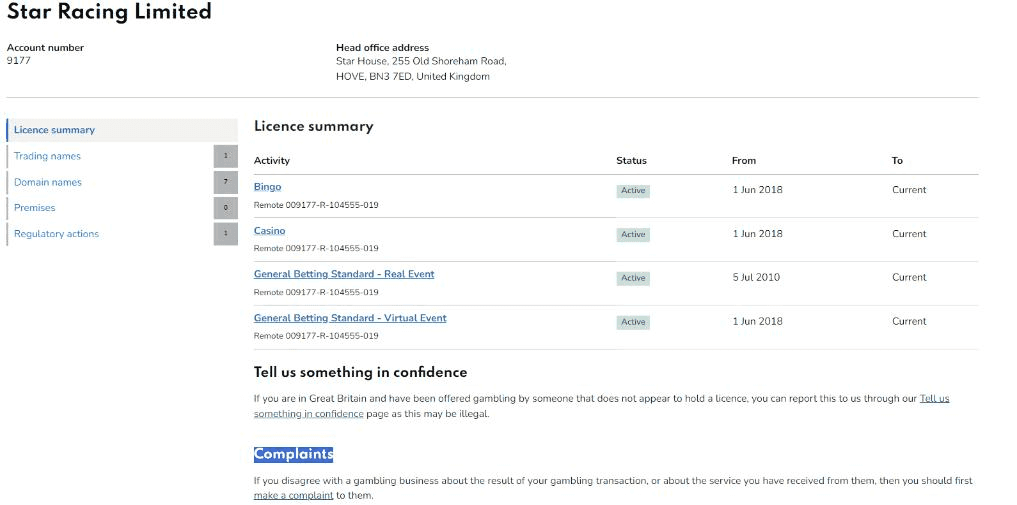Open the Casino activity link
This screenshot has width=1017, height=505.
pos(269,231)
